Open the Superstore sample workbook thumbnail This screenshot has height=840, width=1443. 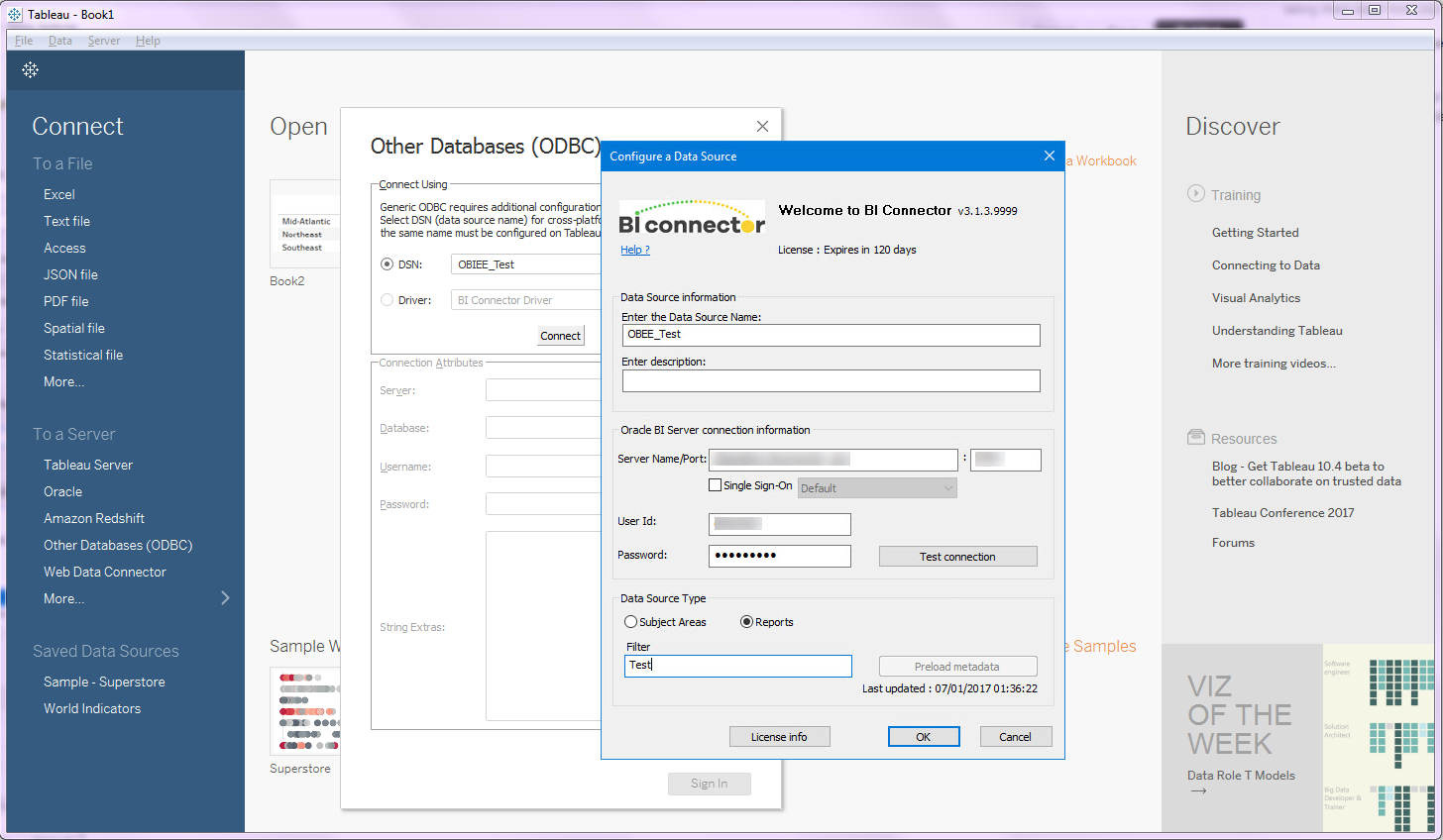304,710
